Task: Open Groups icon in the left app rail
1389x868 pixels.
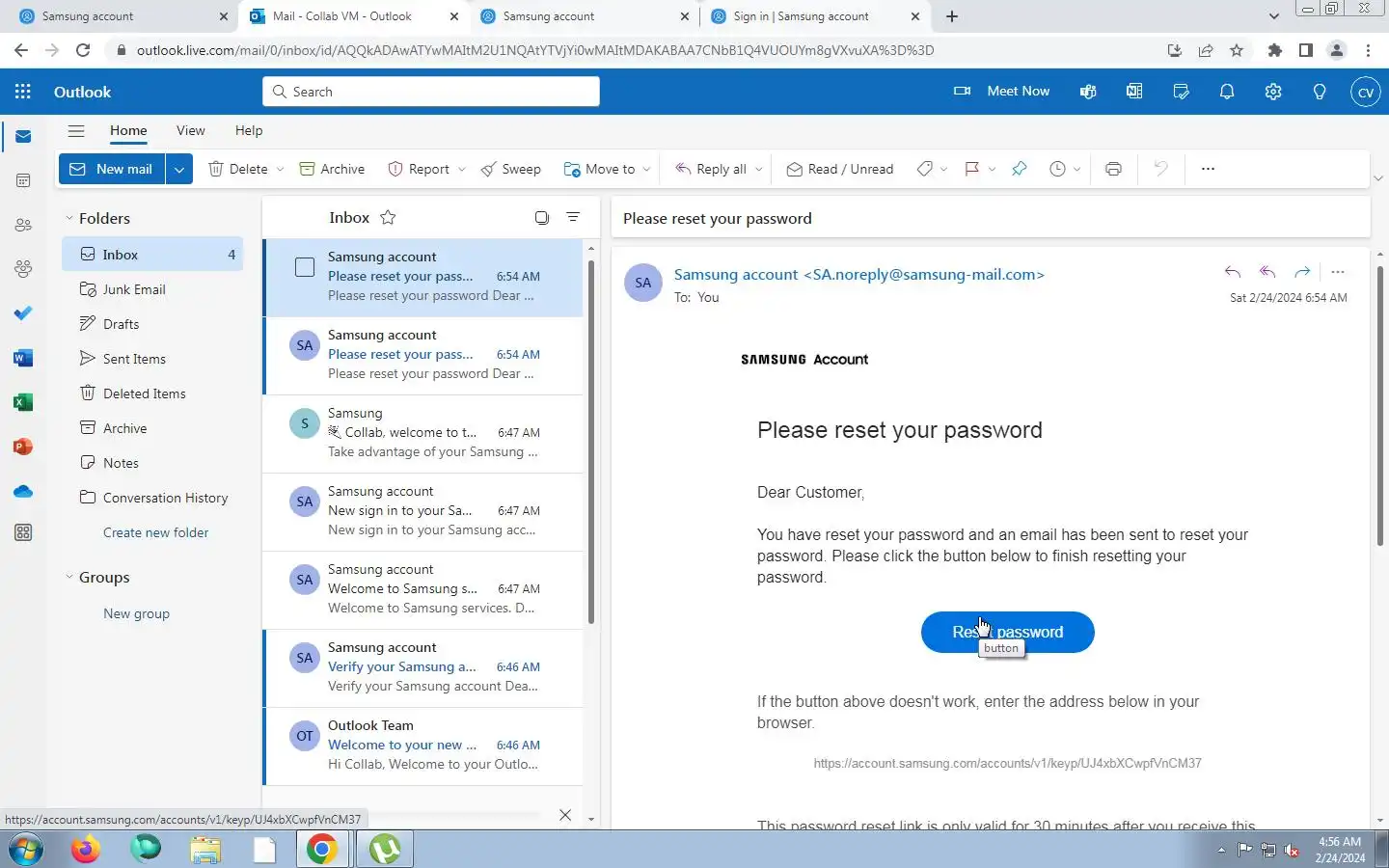Action: (23, 269)
